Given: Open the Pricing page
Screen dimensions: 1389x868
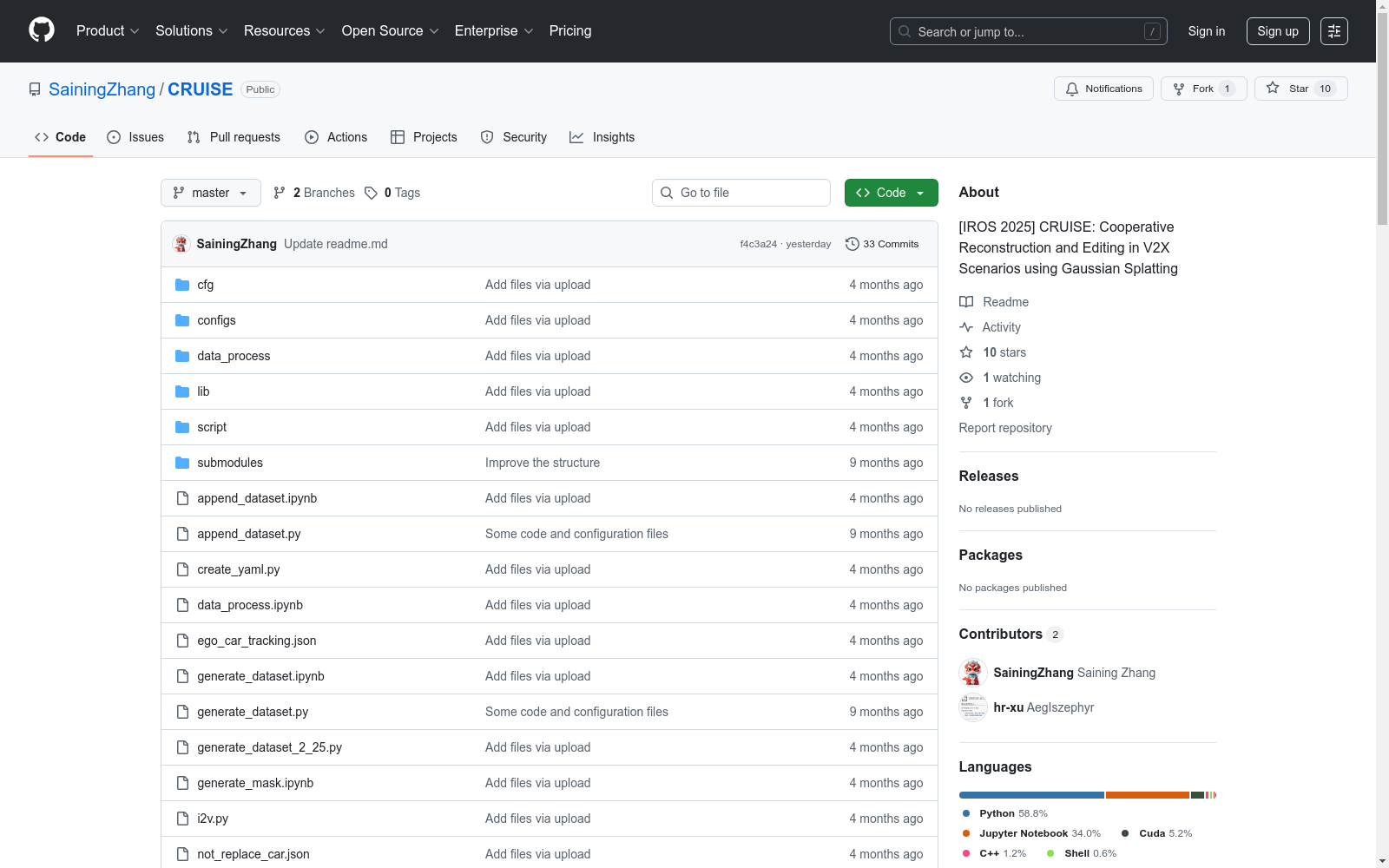Looking at the screenshot, I should (x=570, y=31).
